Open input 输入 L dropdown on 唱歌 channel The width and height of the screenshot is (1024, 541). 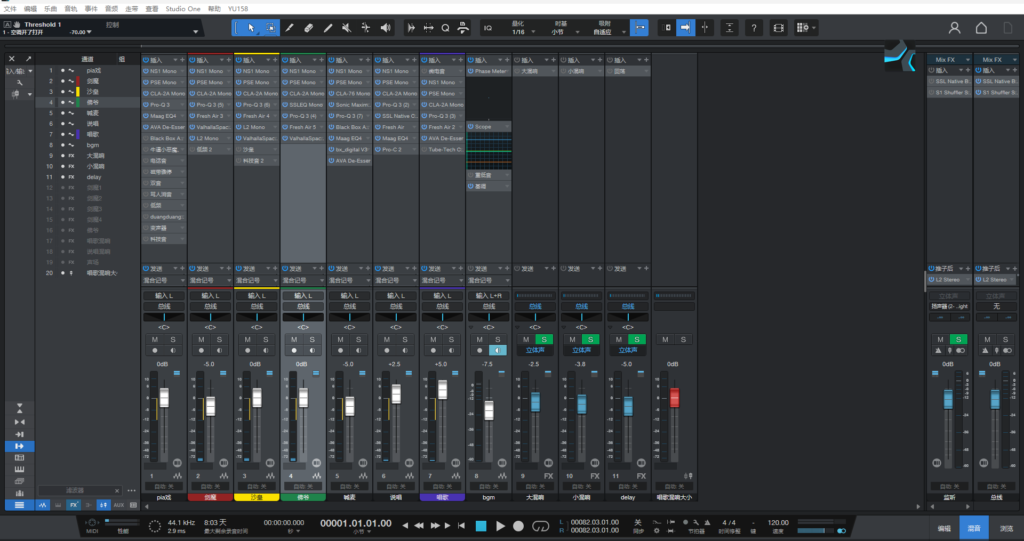click(x=441, y=296)
